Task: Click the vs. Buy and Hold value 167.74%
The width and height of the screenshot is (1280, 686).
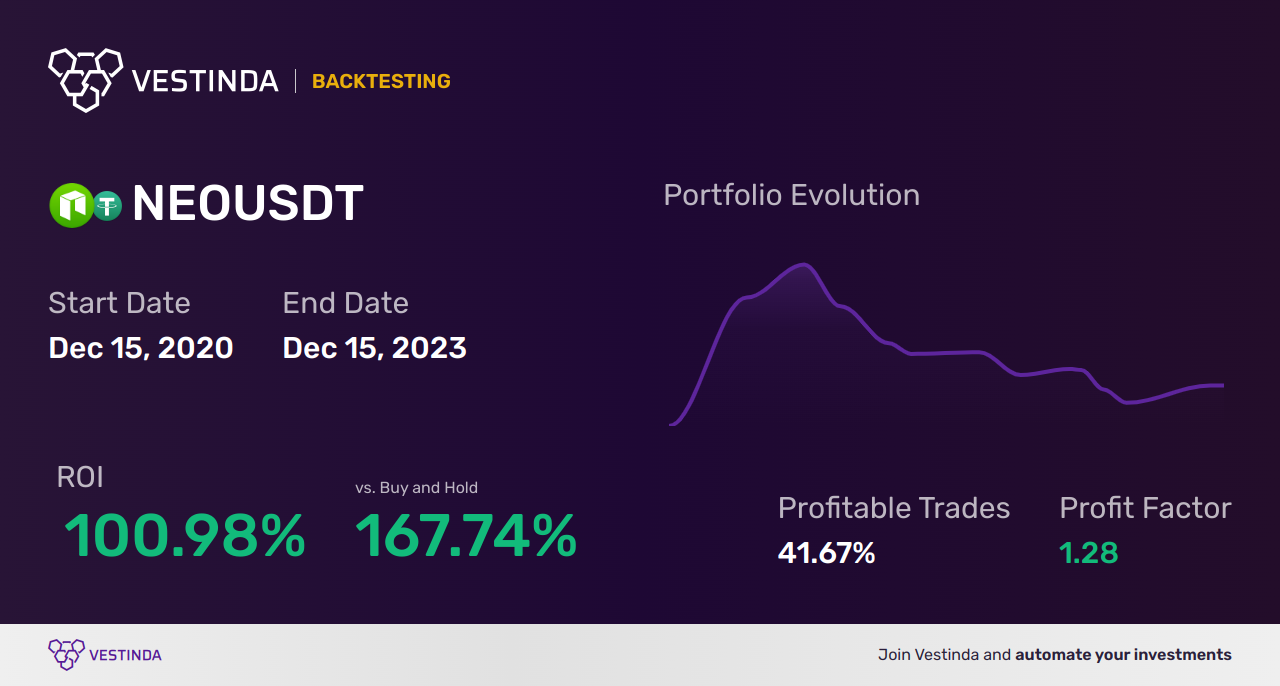Action: (466, 536)
